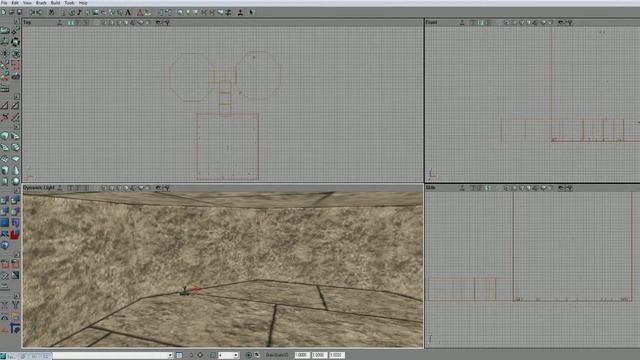This screenshot has height=360, width=640.
Task: Toggle the Side view button in Side viewport toolbar
Action: (x=489, y=188)
